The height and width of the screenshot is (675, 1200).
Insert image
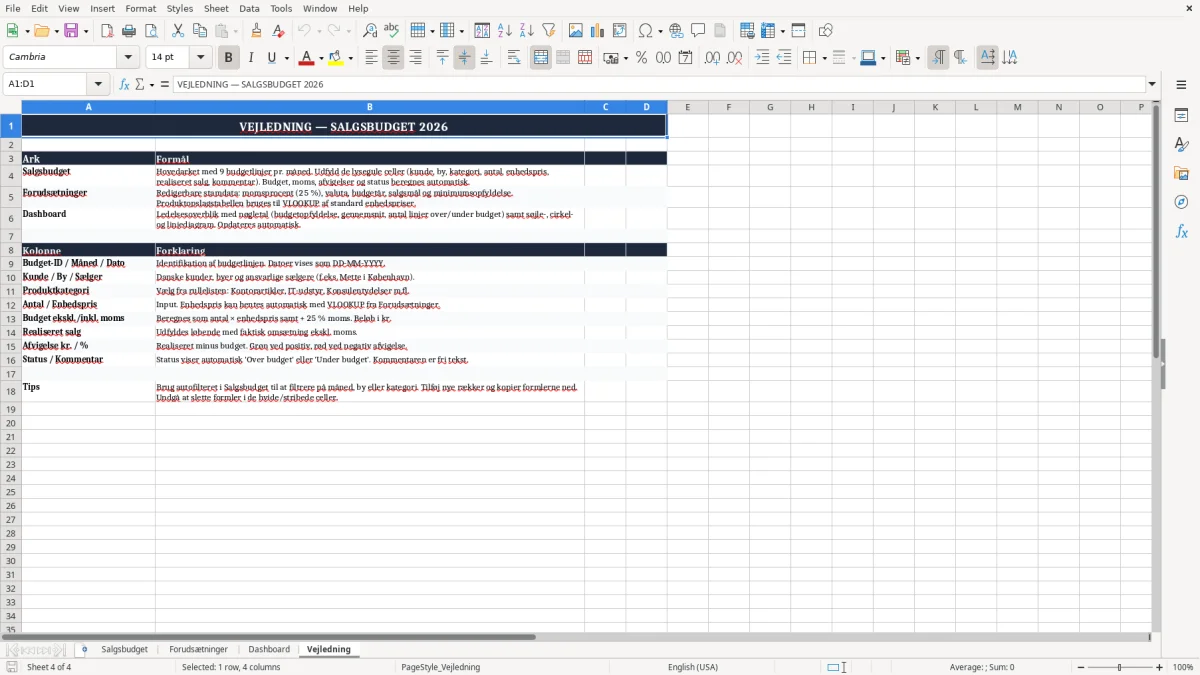(x=576, y=31)
